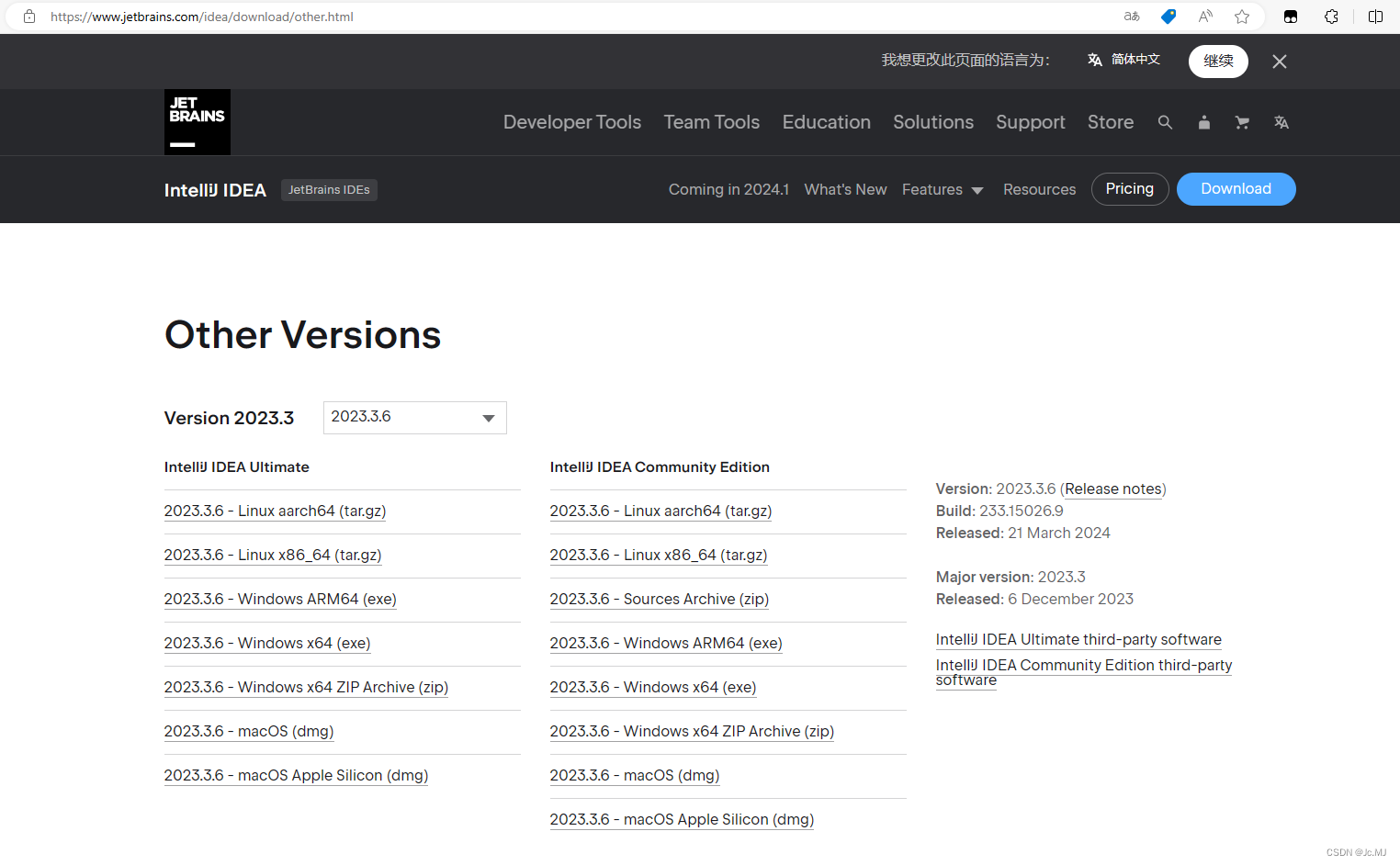Click the site padlock icon in address bar
Image resolution: width=1400 pixels, height=865 pixels.
(x=29, y=17)
